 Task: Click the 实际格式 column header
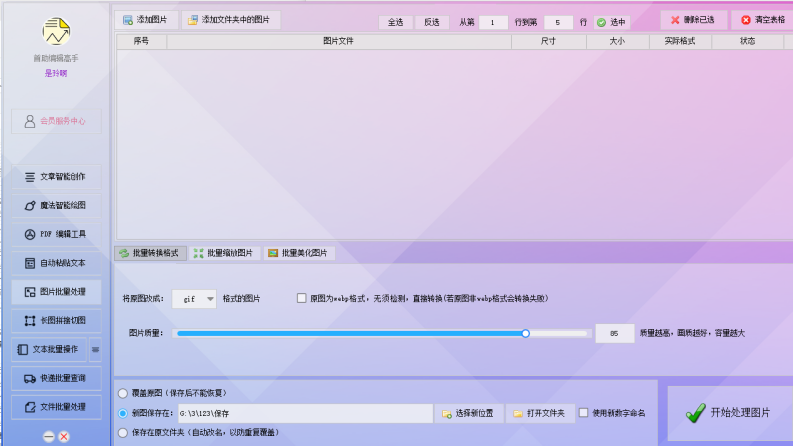tap(680, 41)
